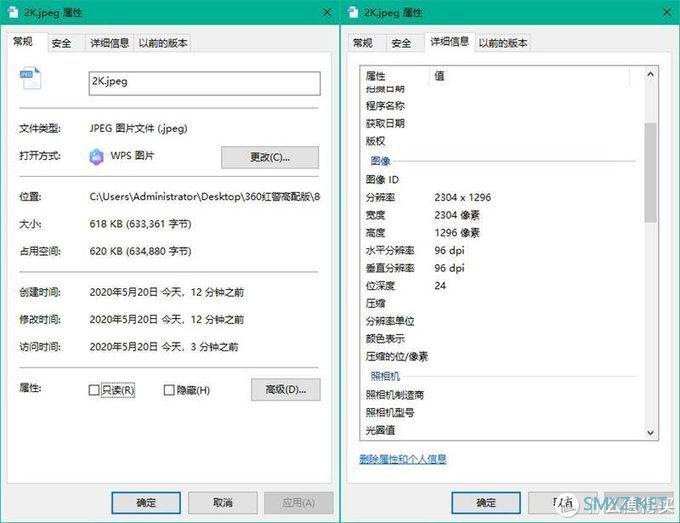This screenshot has width=680, height=523.
Task: Click the 2K.jpeg filename input field
Action: click(x=205, y=83)
